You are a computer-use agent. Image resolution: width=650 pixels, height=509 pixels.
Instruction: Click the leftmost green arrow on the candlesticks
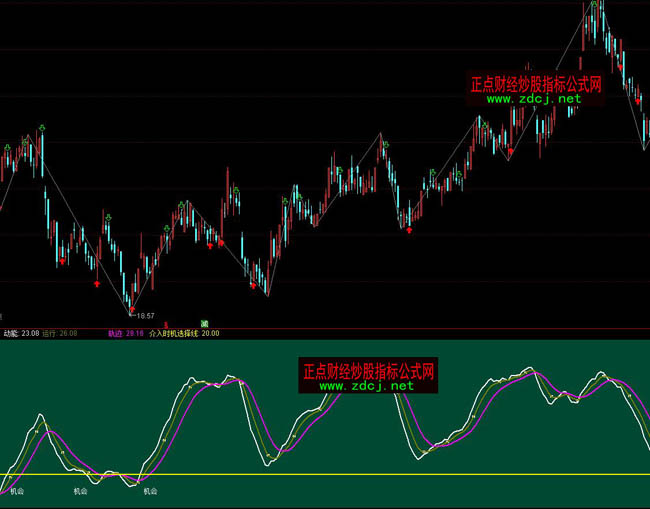[x=7, y=148]
